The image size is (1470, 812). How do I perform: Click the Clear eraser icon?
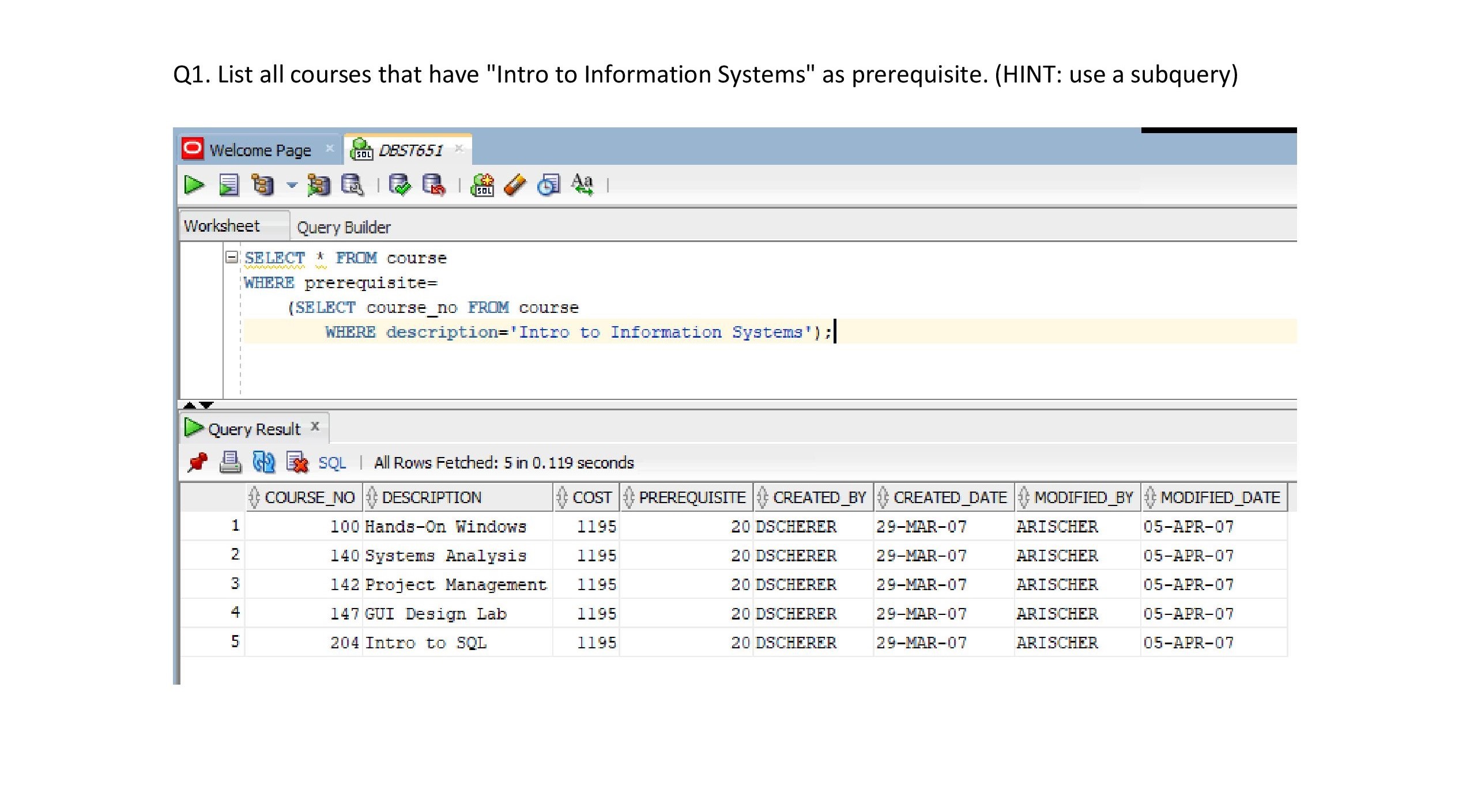pyautogui.click(x=515, y=185)
